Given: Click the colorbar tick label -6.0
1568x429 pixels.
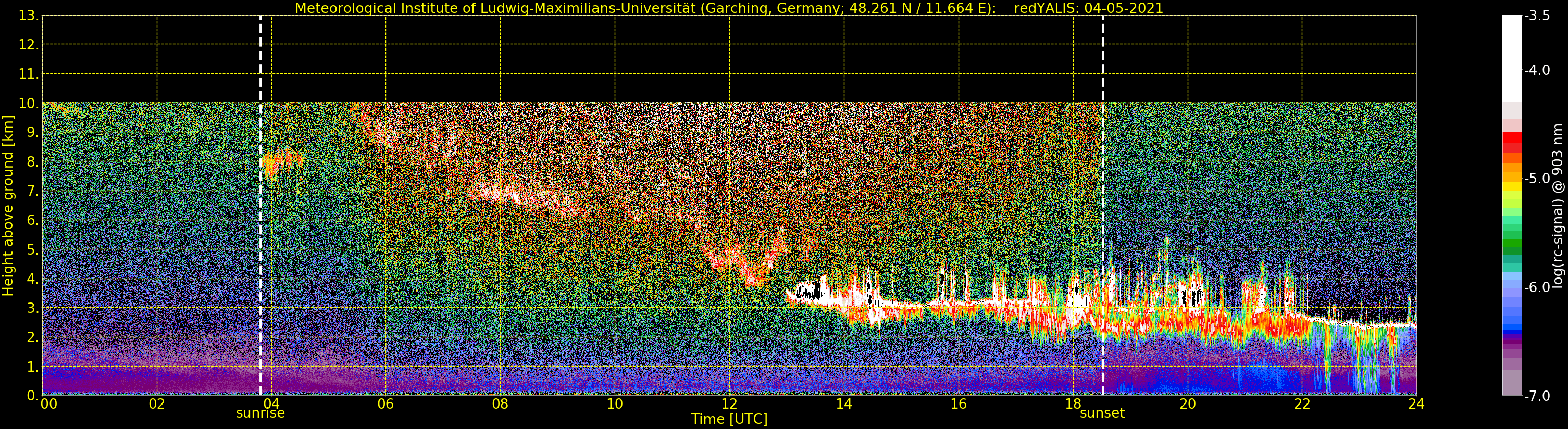Looking at the screenshot, I should [x=1537, y=287].
